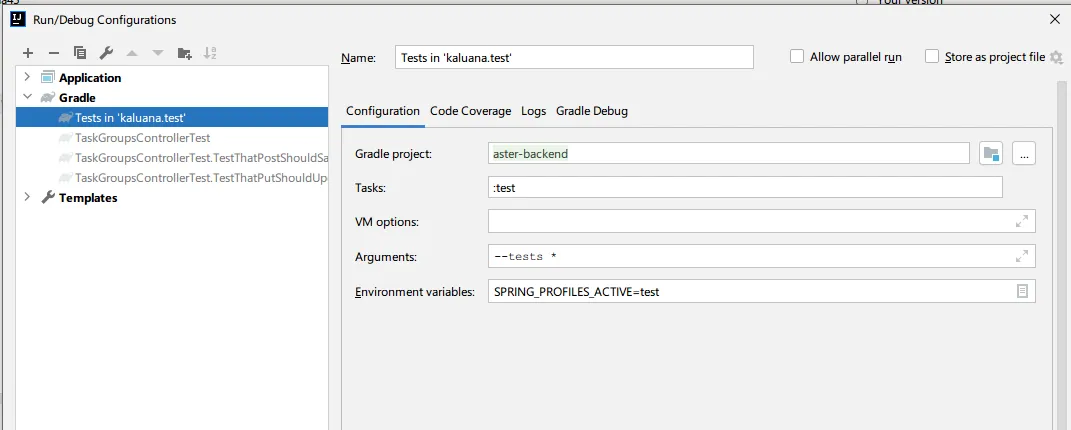Click the Add New Configuration plus icon
The height and width of the screenshot is (430, 1071).
point(28,53)
